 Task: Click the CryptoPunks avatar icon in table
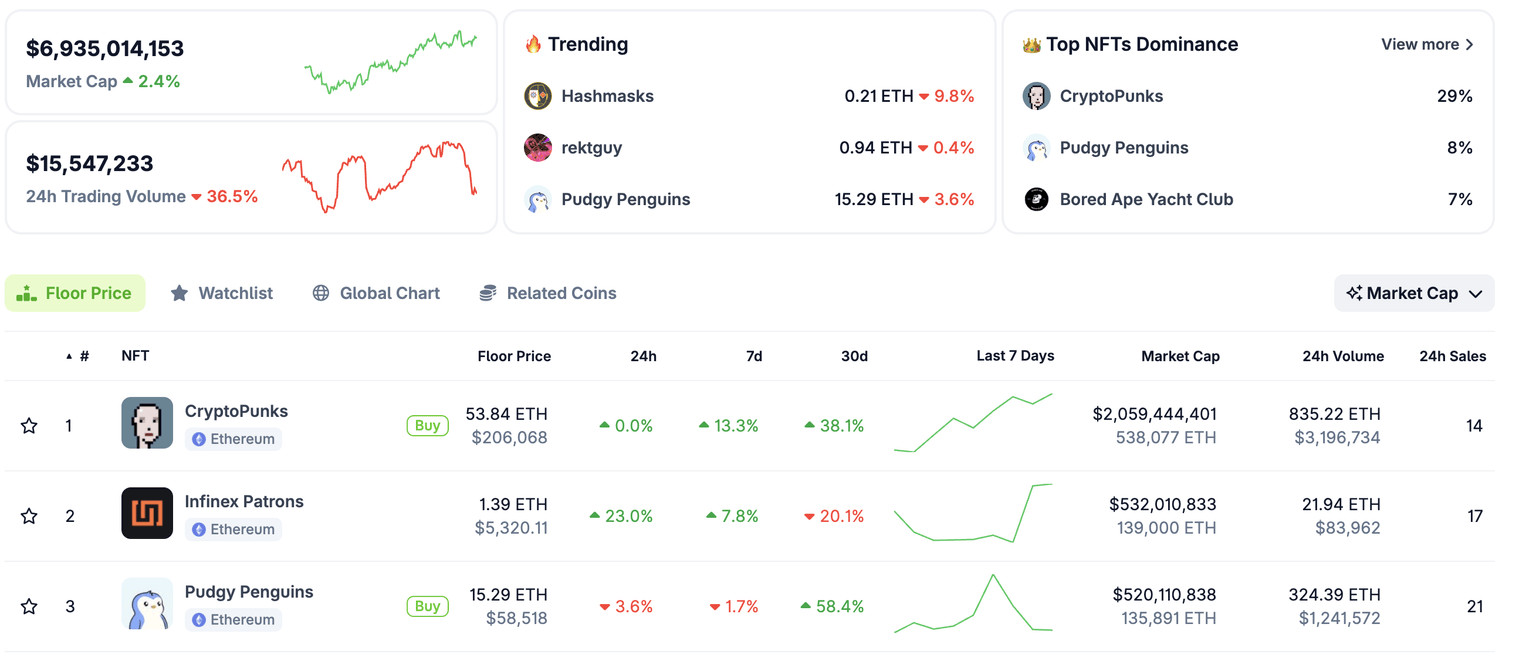click(147, 423)
